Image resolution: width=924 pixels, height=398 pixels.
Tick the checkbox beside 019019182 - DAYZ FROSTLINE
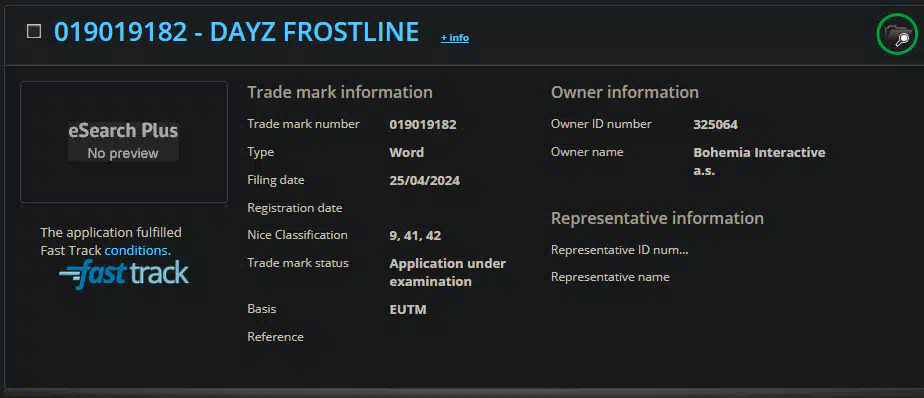[x=34, y=32]
